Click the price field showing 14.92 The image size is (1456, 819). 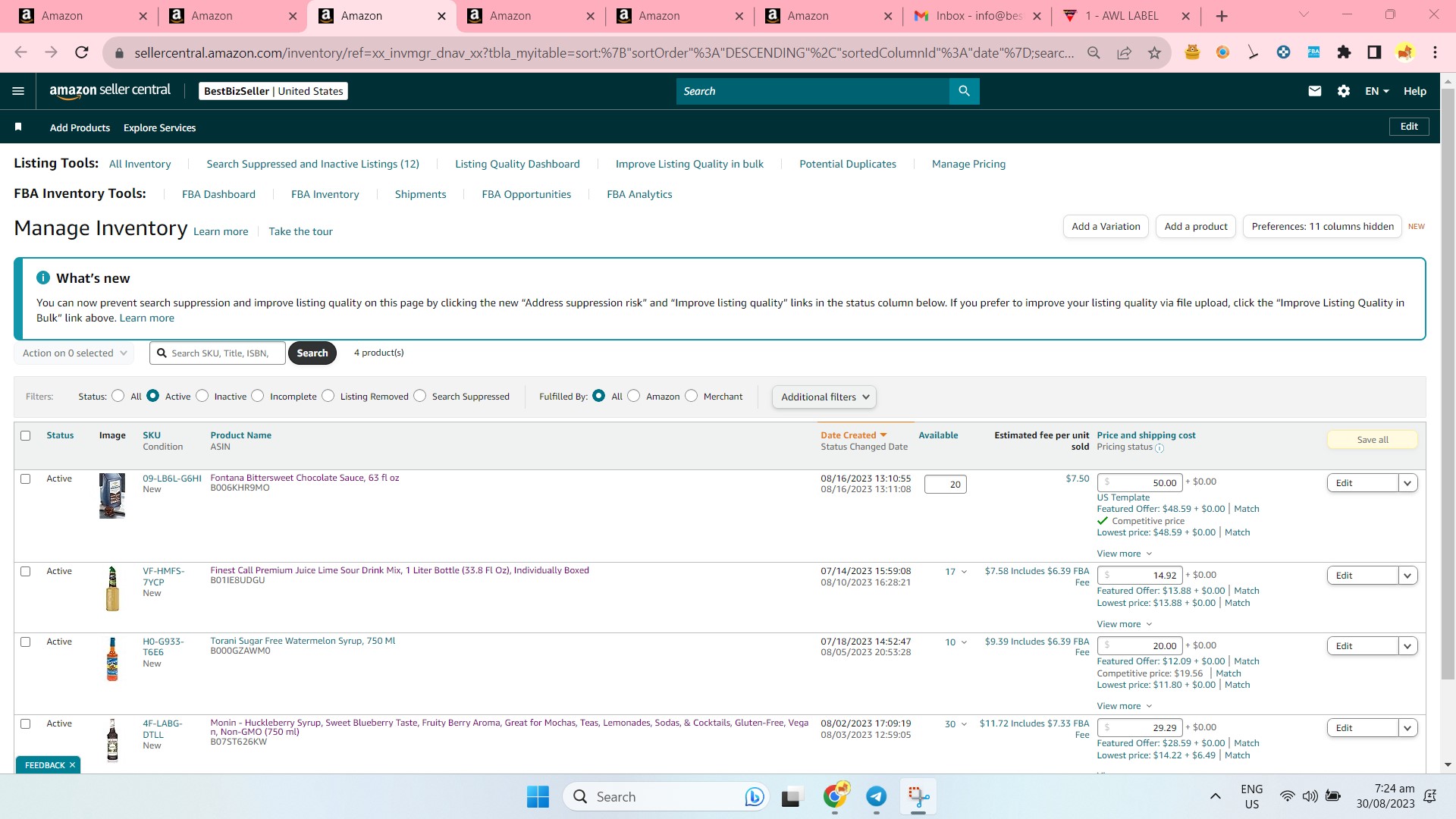click(1140, 575)
